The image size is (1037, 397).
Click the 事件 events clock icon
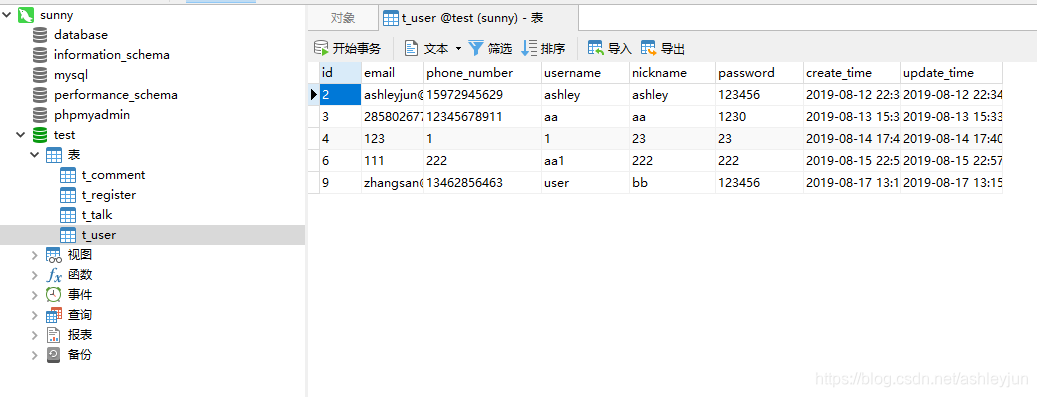(54, 295)
